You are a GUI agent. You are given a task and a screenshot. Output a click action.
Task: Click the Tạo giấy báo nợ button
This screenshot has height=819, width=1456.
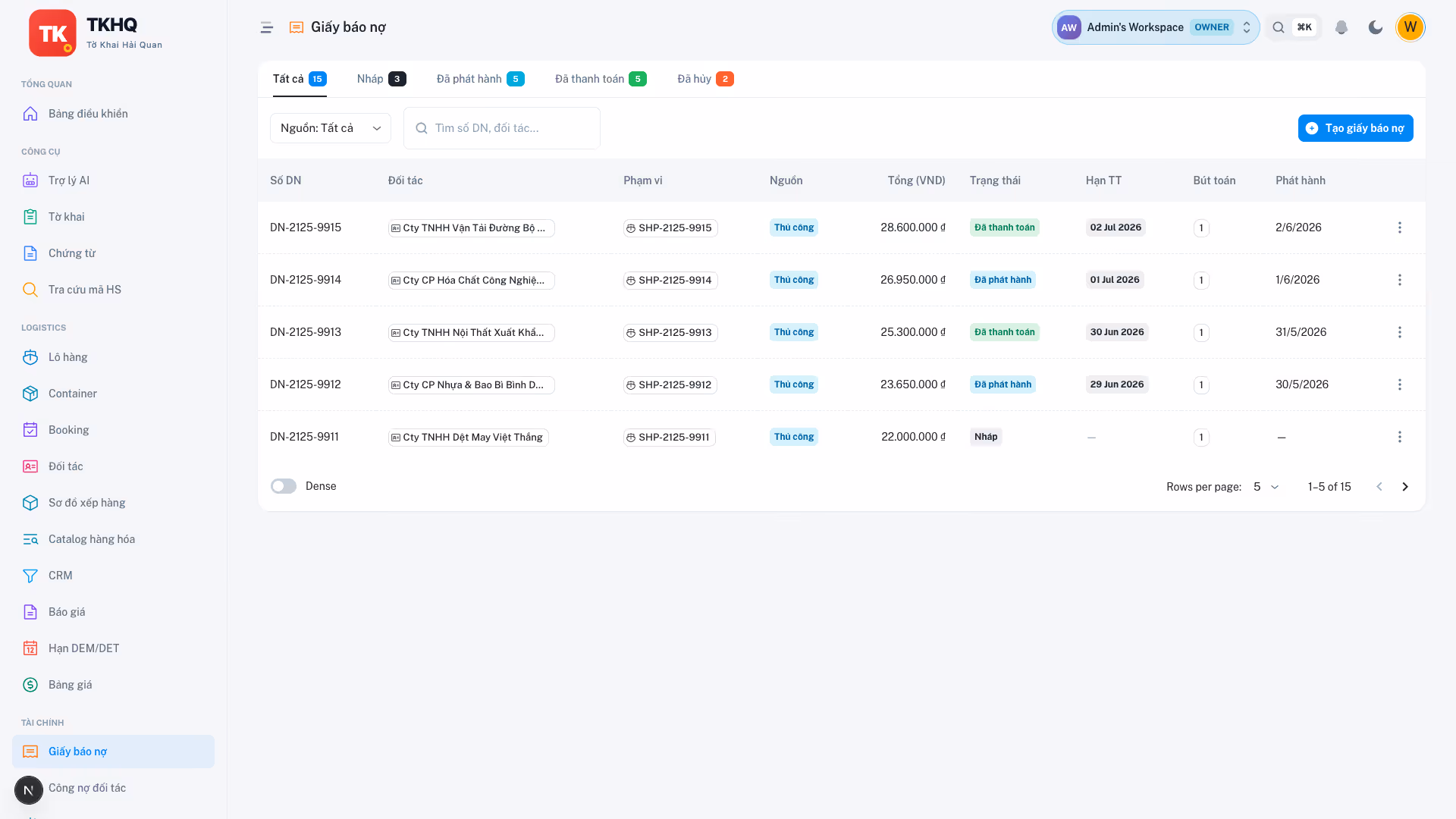pyautogui.click(x=1355, y=128)
